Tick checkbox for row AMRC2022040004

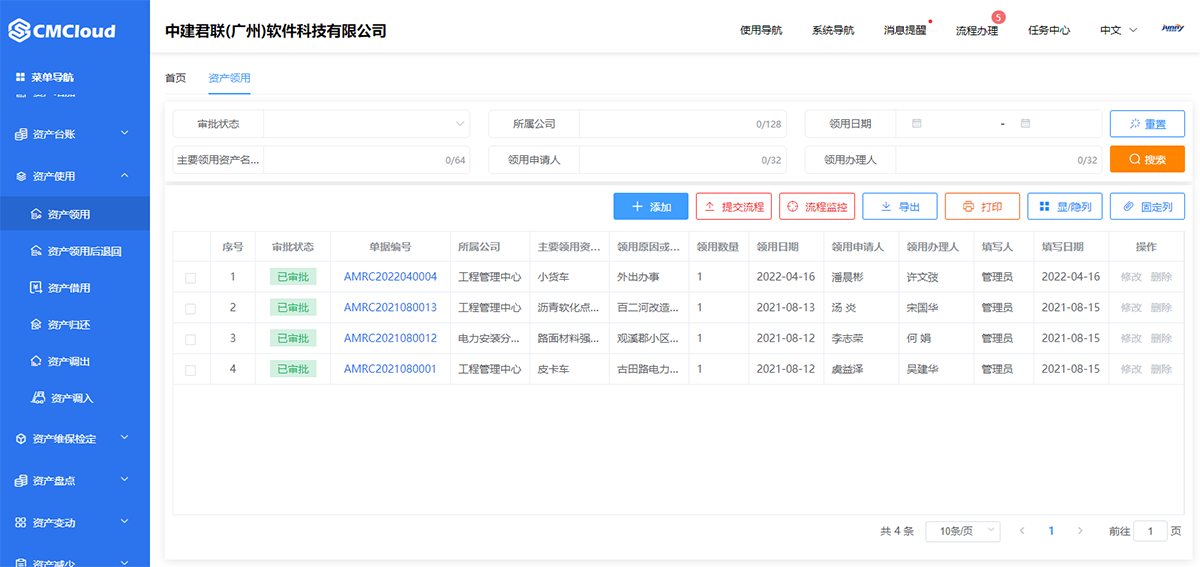[x=191, y=278]
